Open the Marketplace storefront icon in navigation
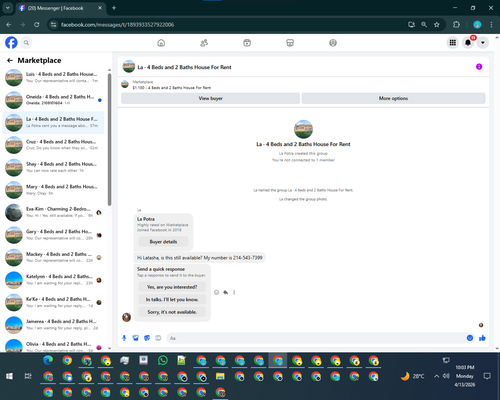Viewport: 500px width, 400px height. tap(290, 43)
